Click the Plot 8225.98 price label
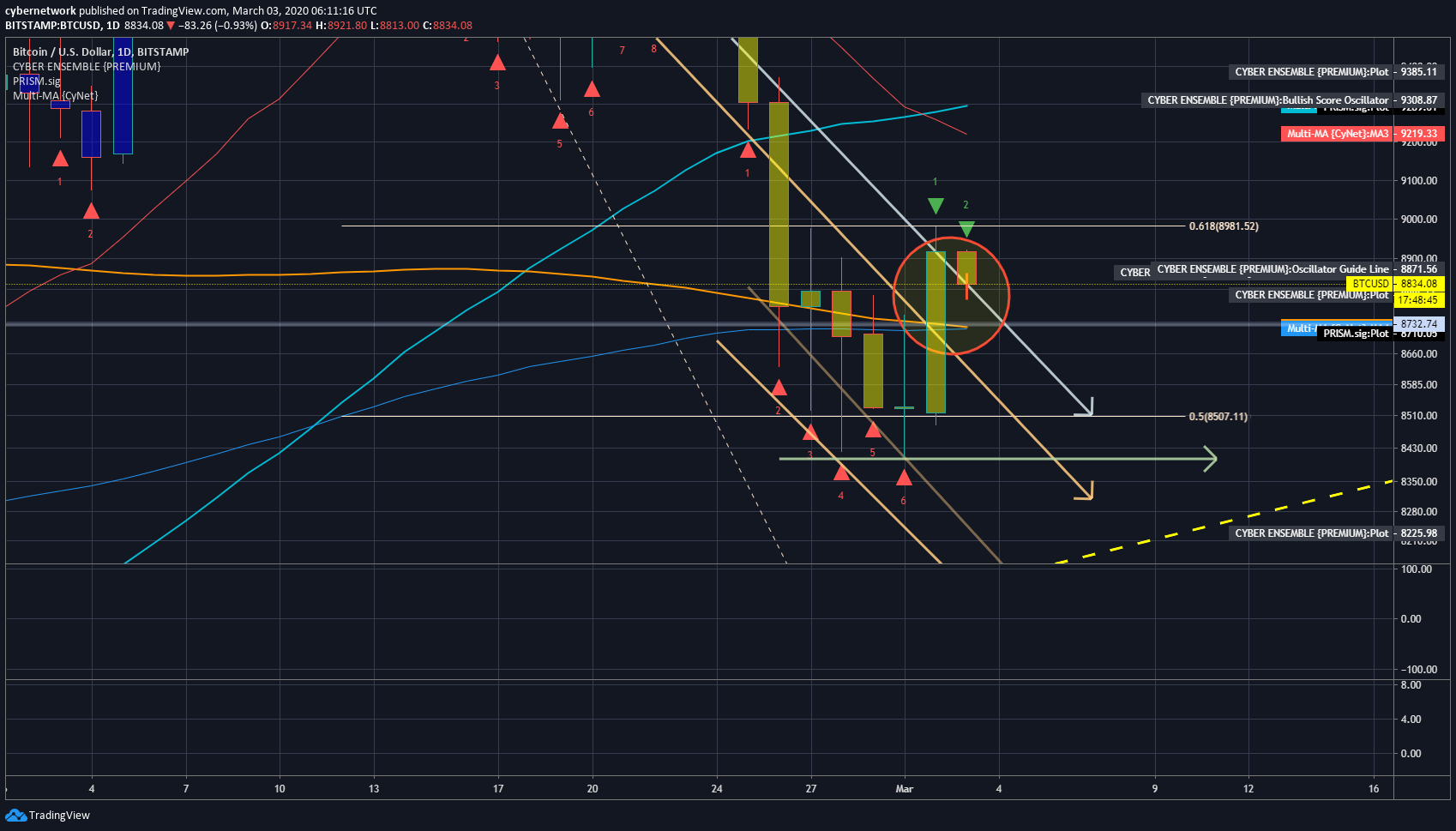The image size is (1456, 831). click(1336, 533)
